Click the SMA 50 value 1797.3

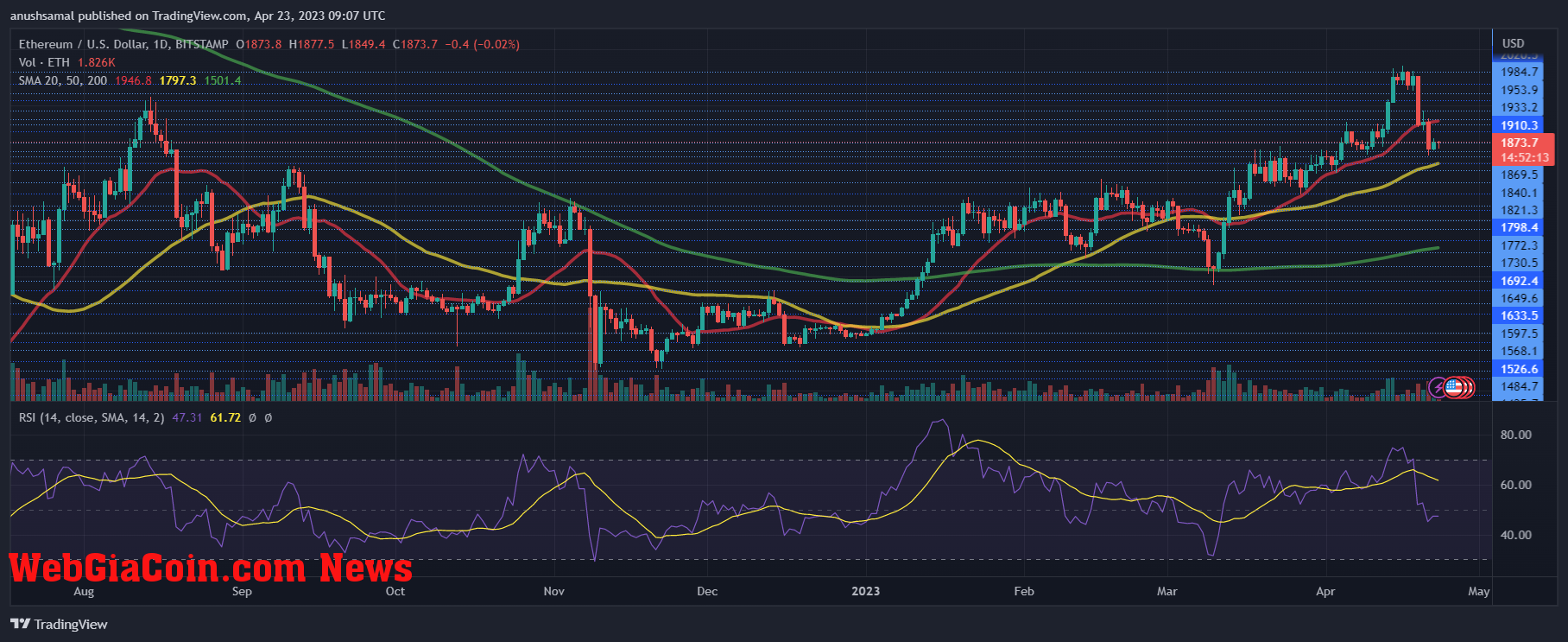[x=178, y=80]
